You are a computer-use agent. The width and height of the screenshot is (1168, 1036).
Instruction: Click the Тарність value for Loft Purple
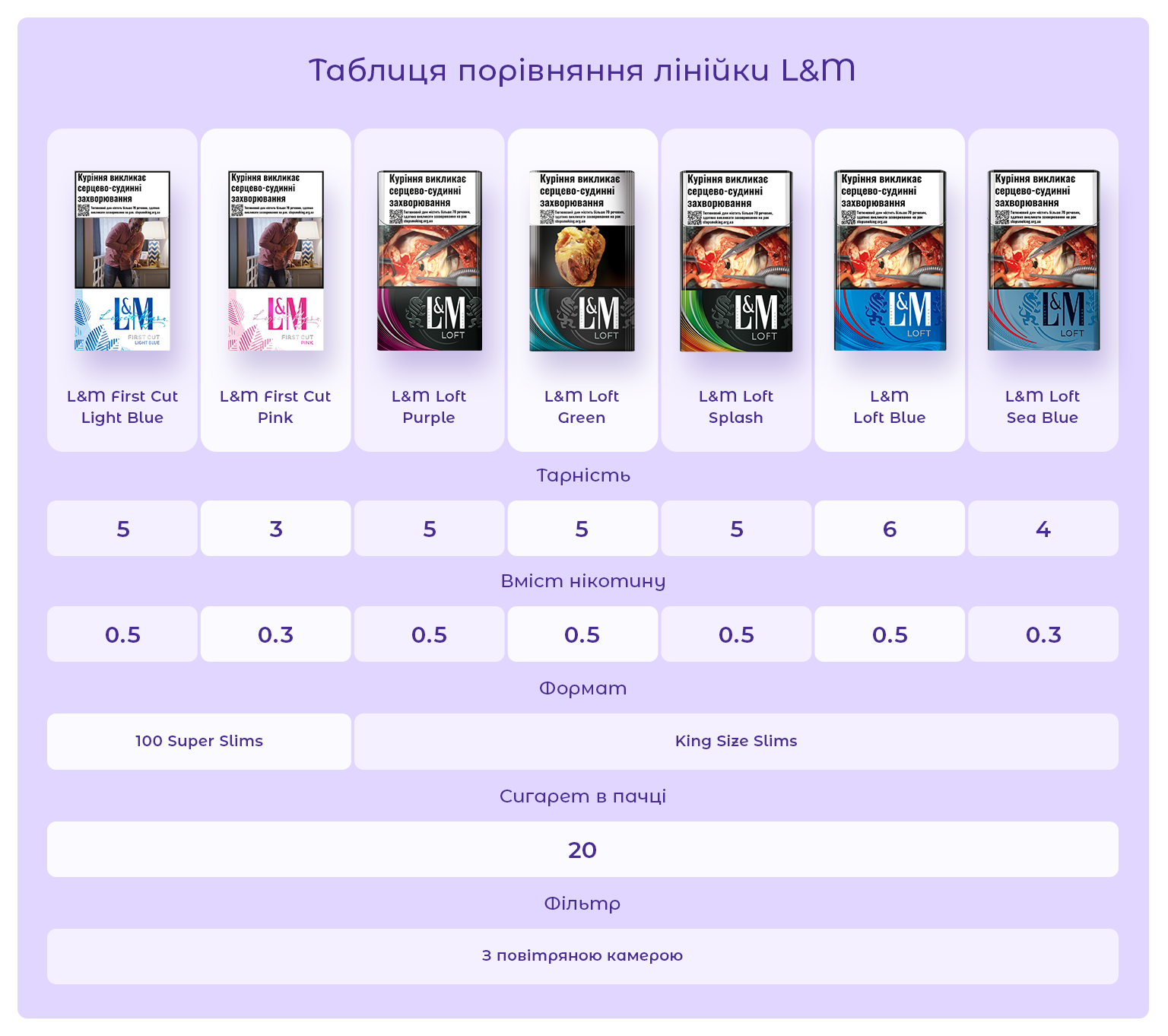point(430,529)
